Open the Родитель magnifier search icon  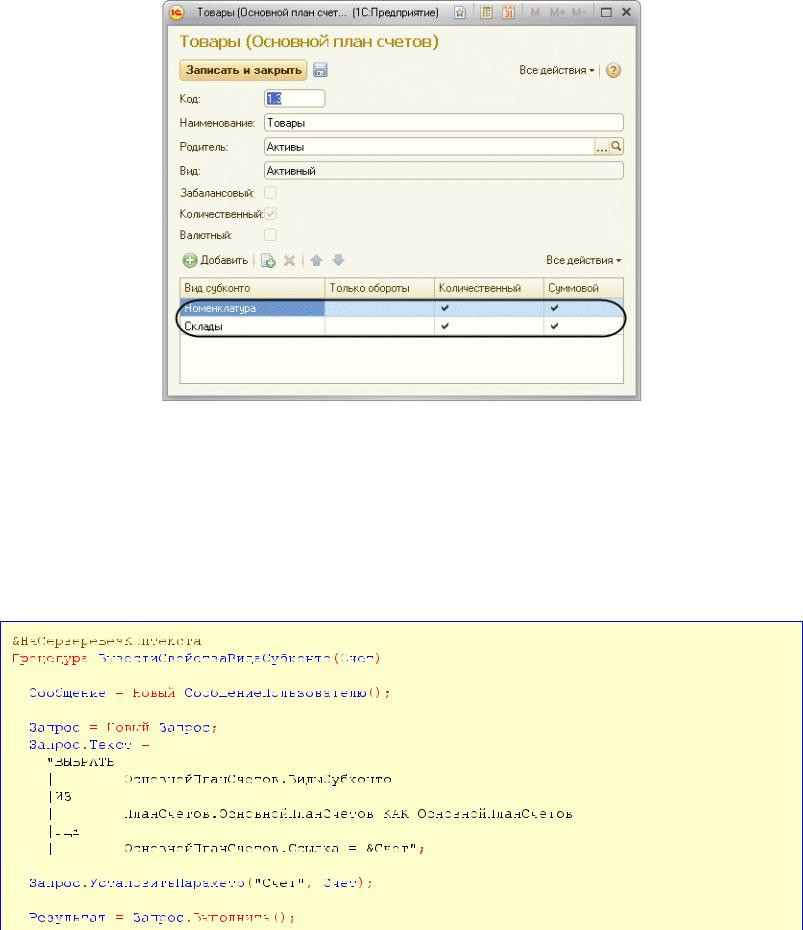[616, 146]
